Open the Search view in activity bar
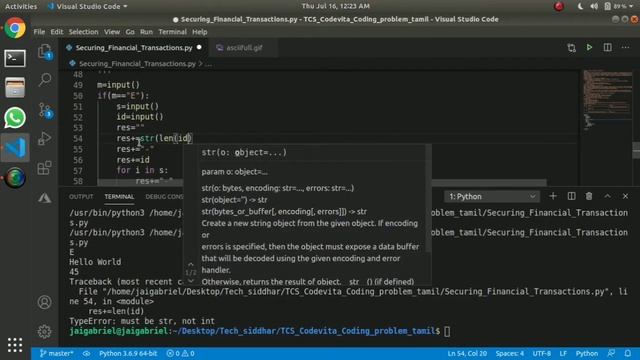Screen dimensions: 640x360 click(44, 80)
